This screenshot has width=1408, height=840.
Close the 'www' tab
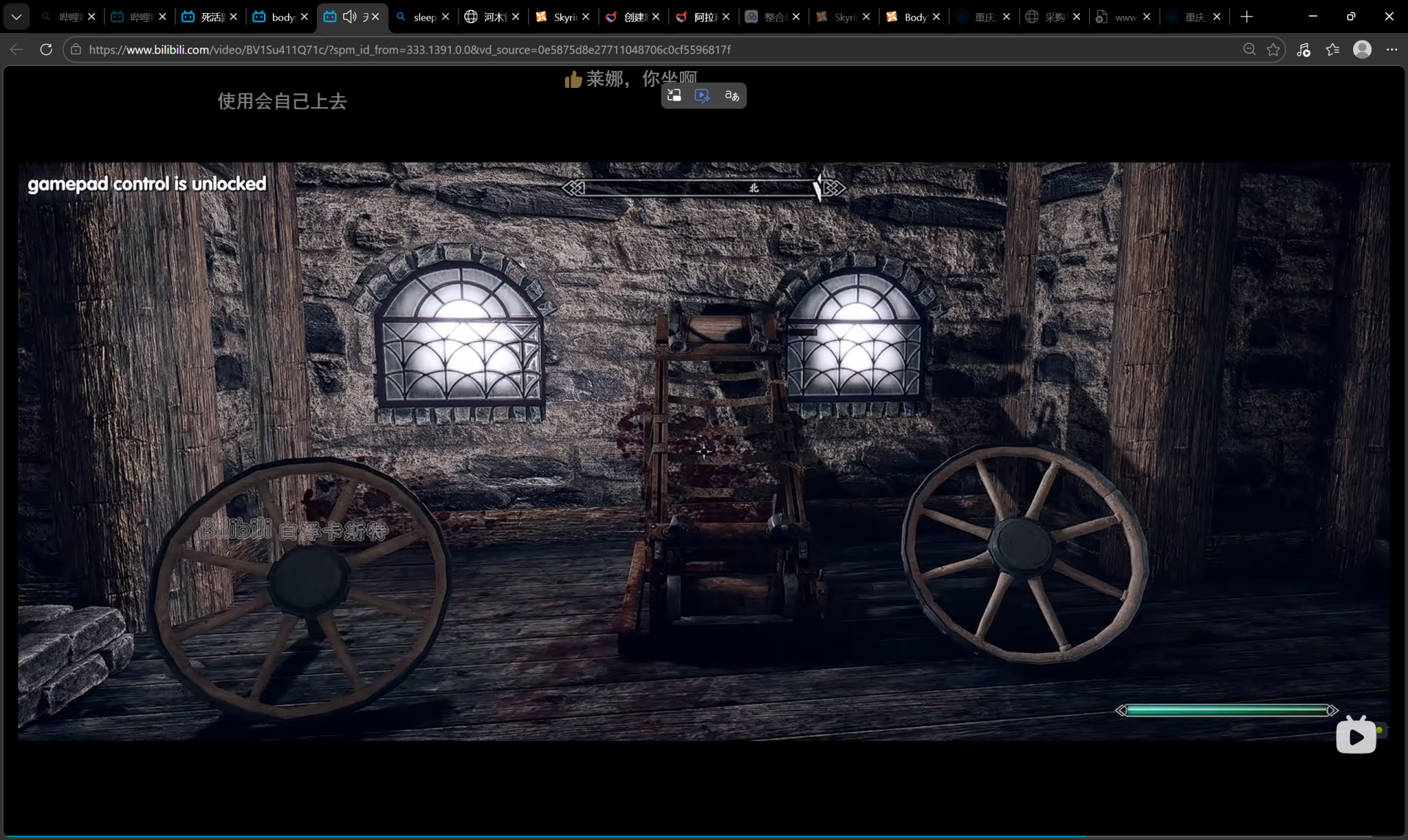[1147, 16]
